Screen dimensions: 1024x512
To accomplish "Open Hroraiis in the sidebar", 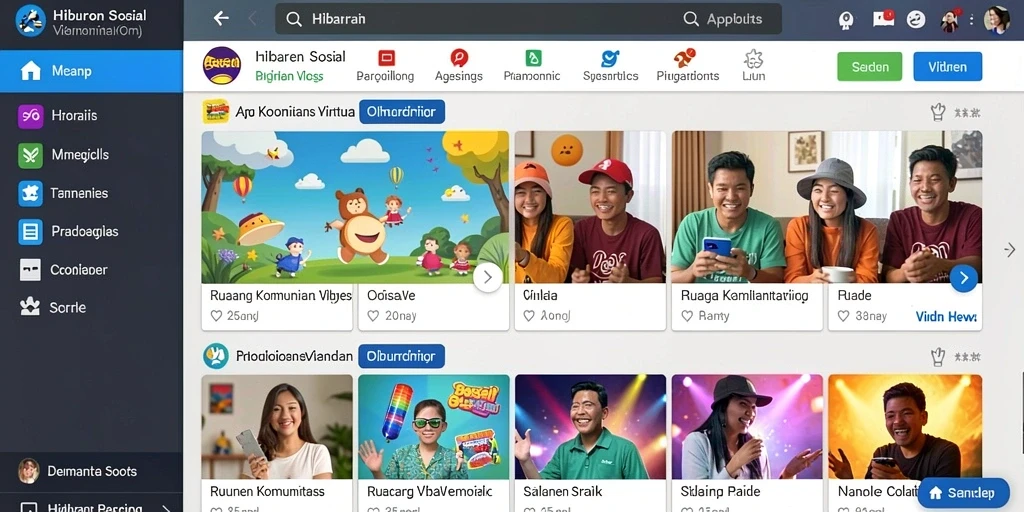I will (91, 116).
